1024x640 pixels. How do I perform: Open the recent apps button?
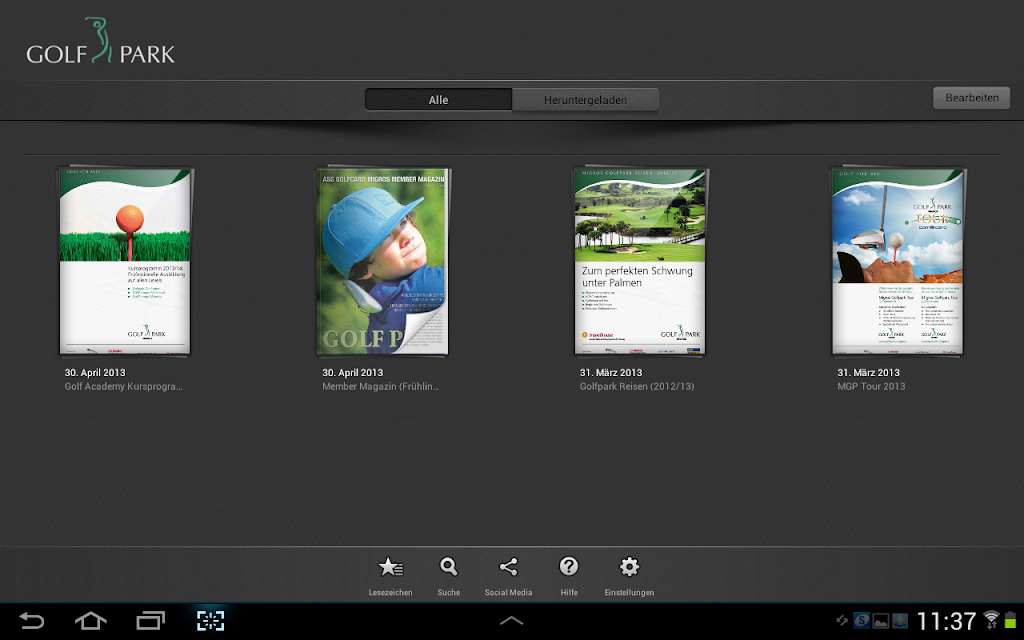pyautogui.click(x=150, y=620)
